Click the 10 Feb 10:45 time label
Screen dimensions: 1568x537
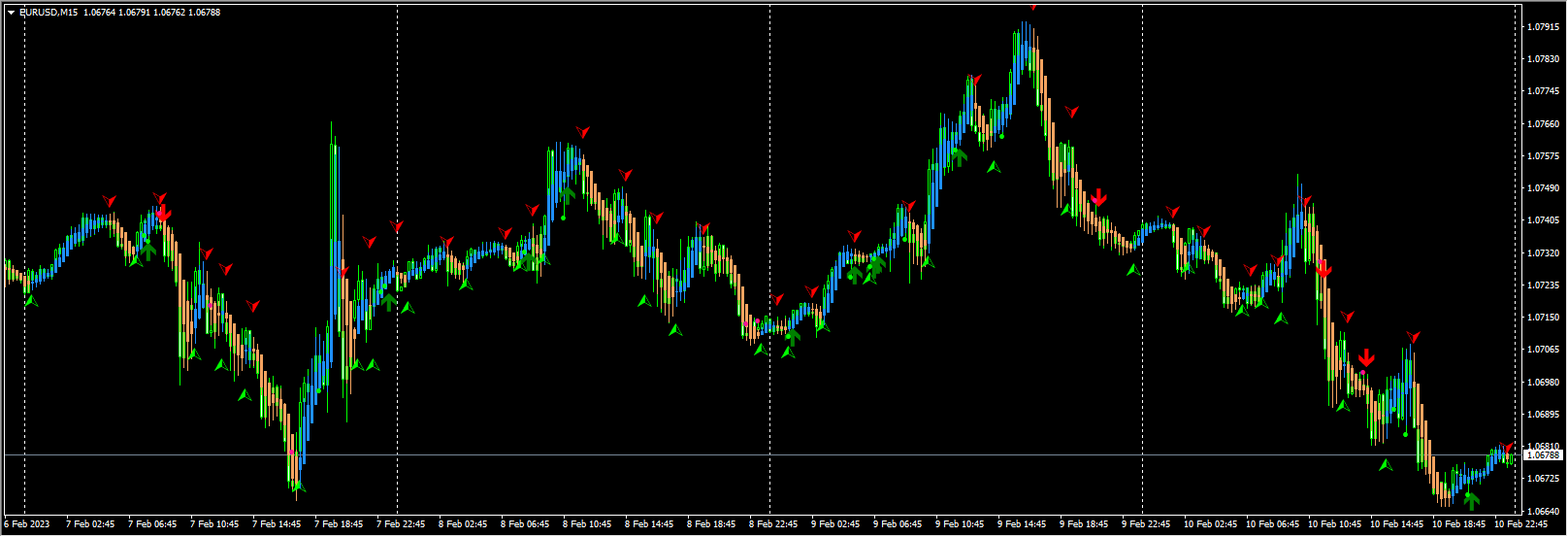(1334, 524)
